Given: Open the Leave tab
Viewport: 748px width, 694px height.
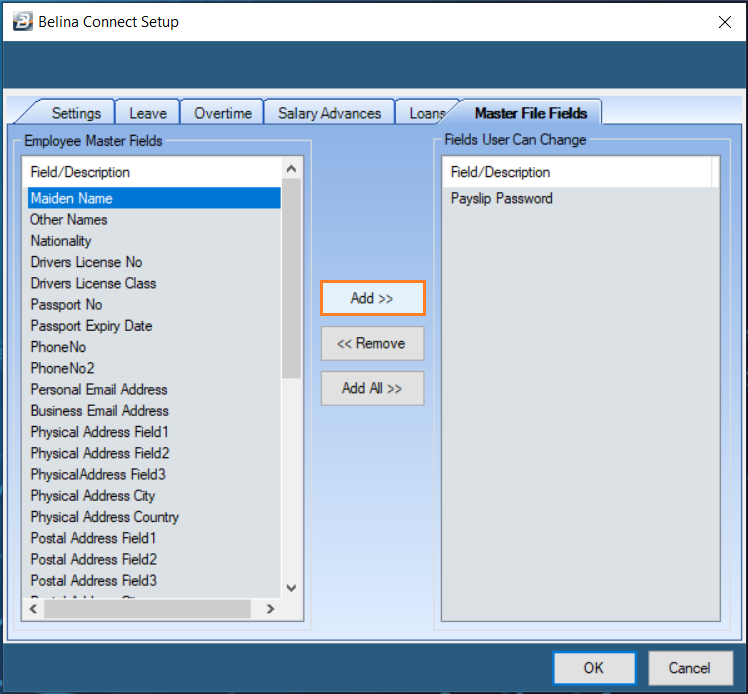Looking at the screenshot, I should (x=148, y=113).
